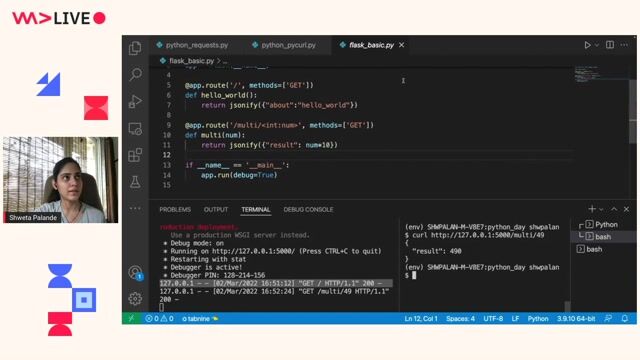This screenshot has height=360, width=640.
Task: Switch to the python_requests.py tab
Action: [x=192, y=45]
